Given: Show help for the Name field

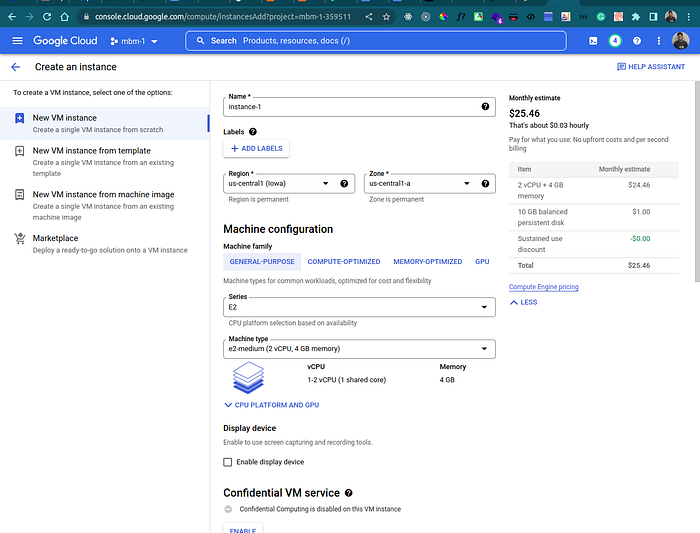Looking at the screenshot, I should [x=485, y=107].
